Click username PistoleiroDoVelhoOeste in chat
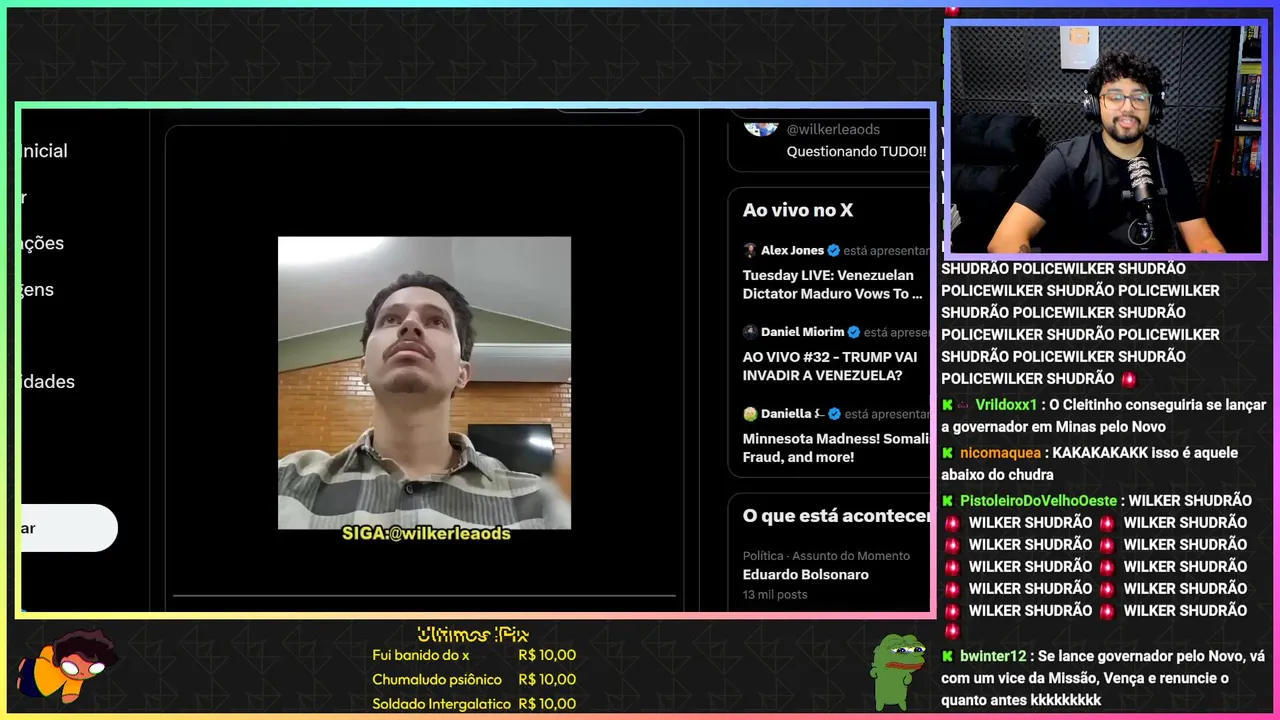This screenshot has width=1280, height=720. point(1038,501)
